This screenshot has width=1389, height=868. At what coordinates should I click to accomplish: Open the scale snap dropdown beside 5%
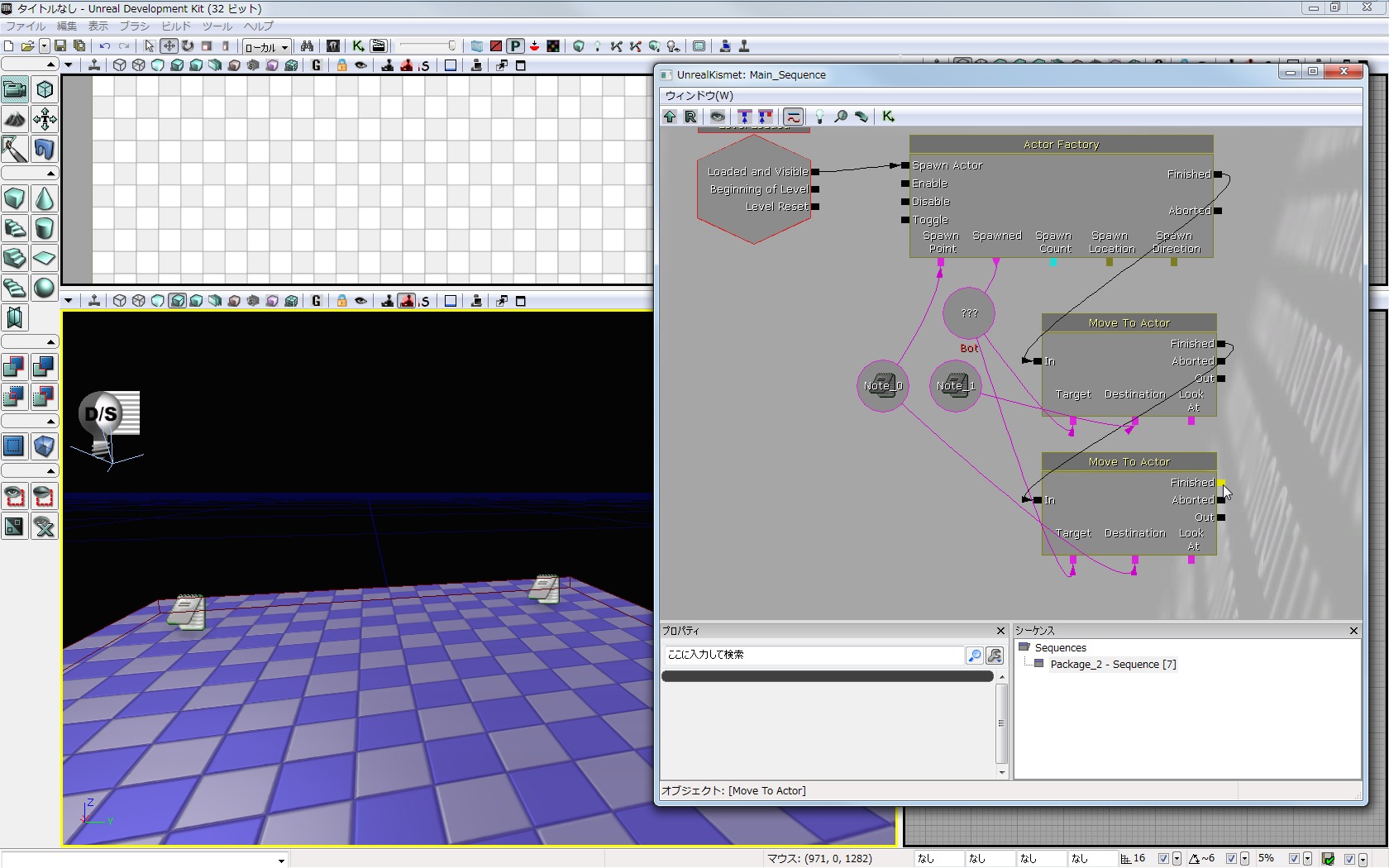[x=1307, y=859]
